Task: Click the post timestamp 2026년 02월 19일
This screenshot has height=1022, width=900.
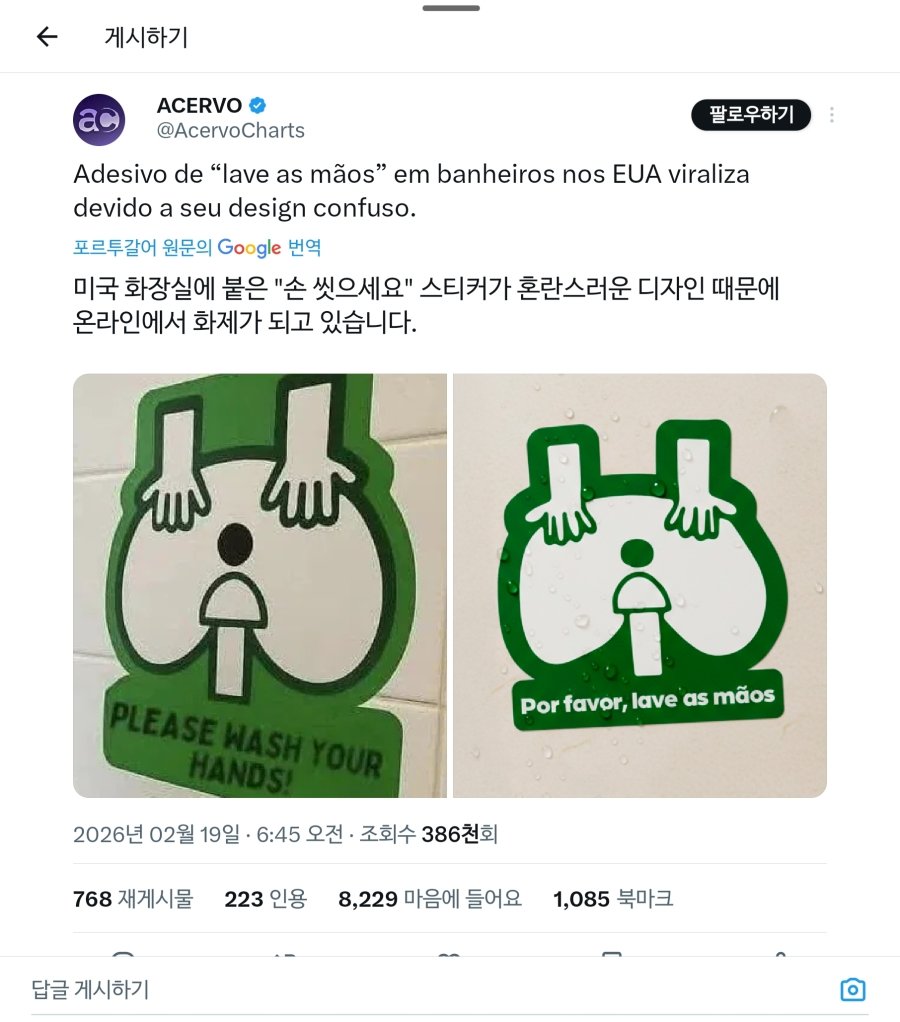Action: click(x=156, y=834)
